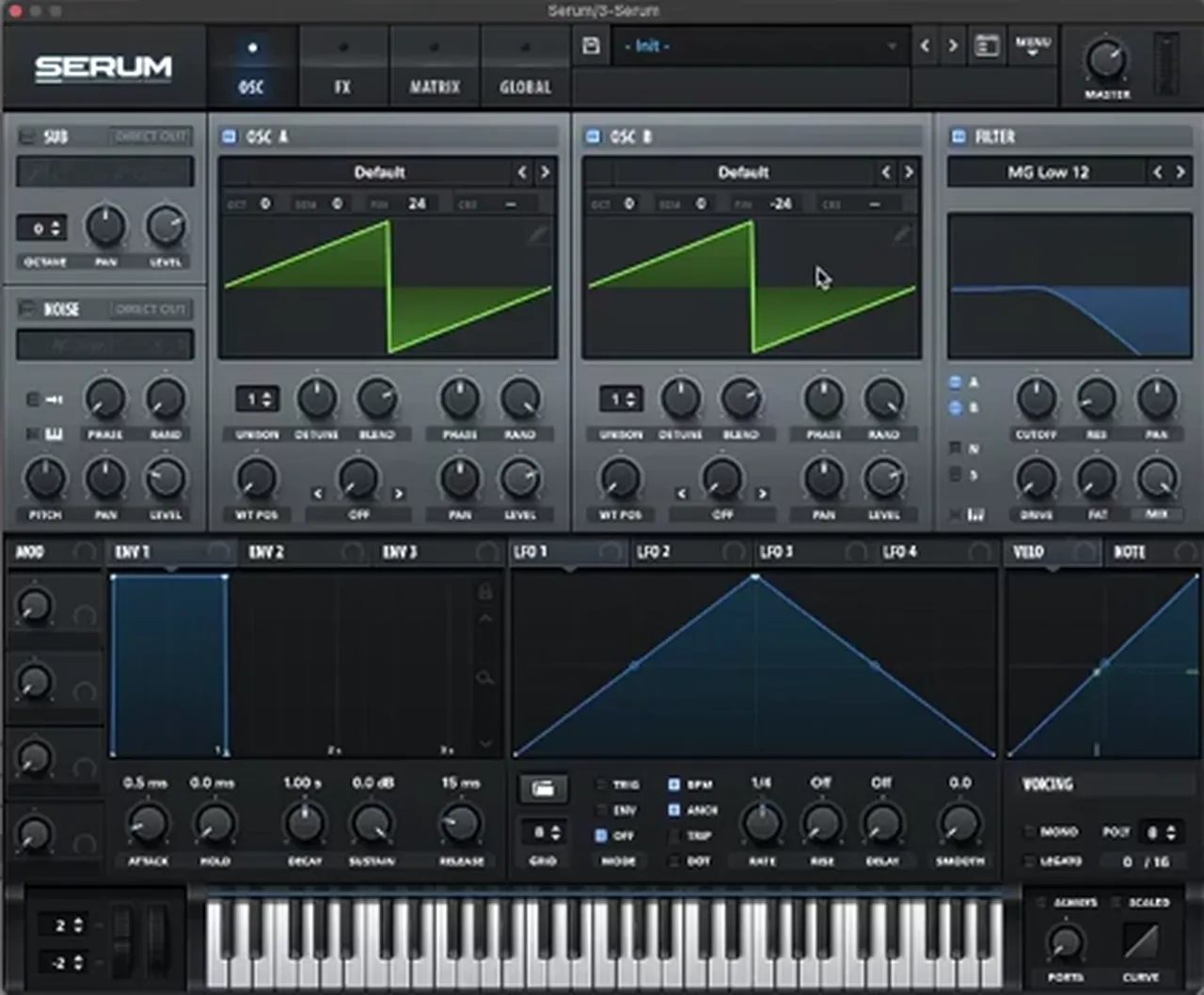Toggle the LFO BPM sync checkbox
This screenshot has width=1204, height=995.
pyautogui.click(x=674, y=783)
